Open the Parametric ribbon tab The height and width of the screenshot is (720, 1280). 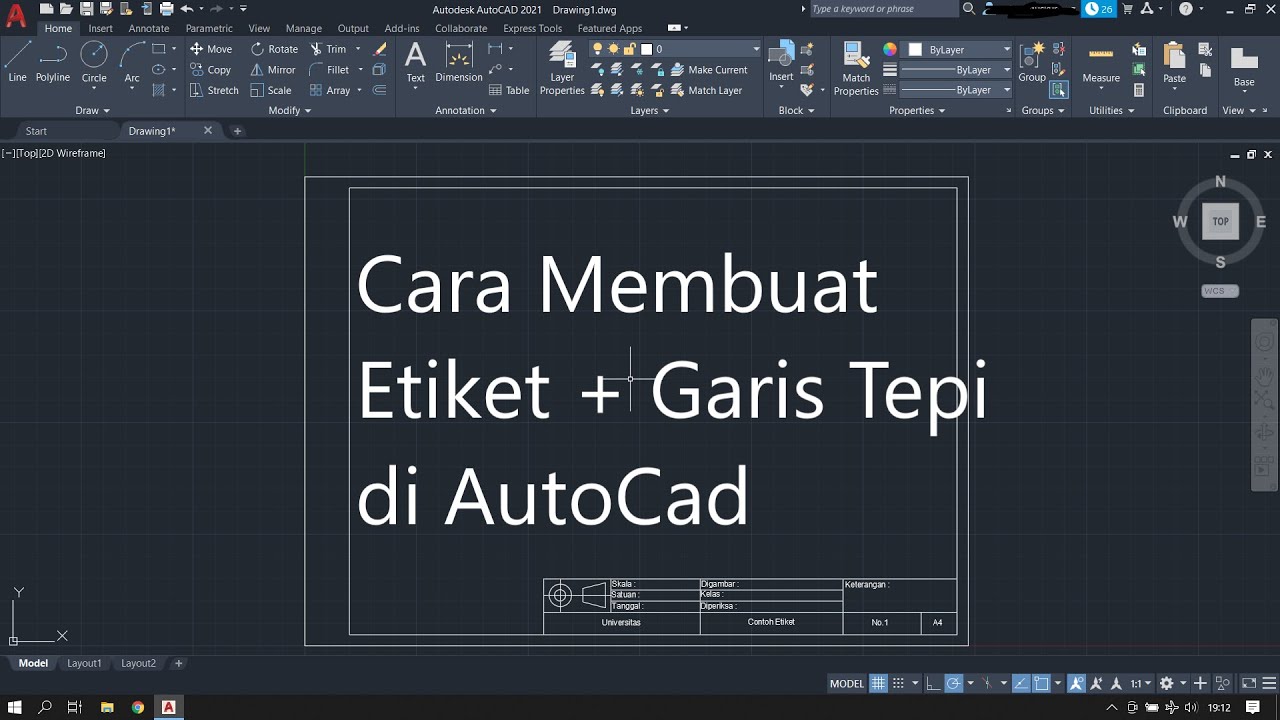click(209, 28)
